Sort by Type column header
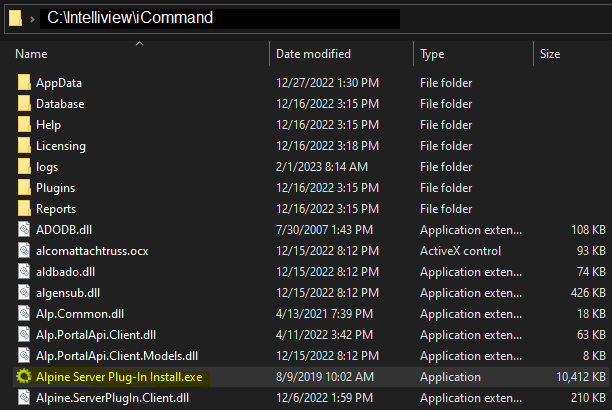612x410 pixels. click(433, 53)
